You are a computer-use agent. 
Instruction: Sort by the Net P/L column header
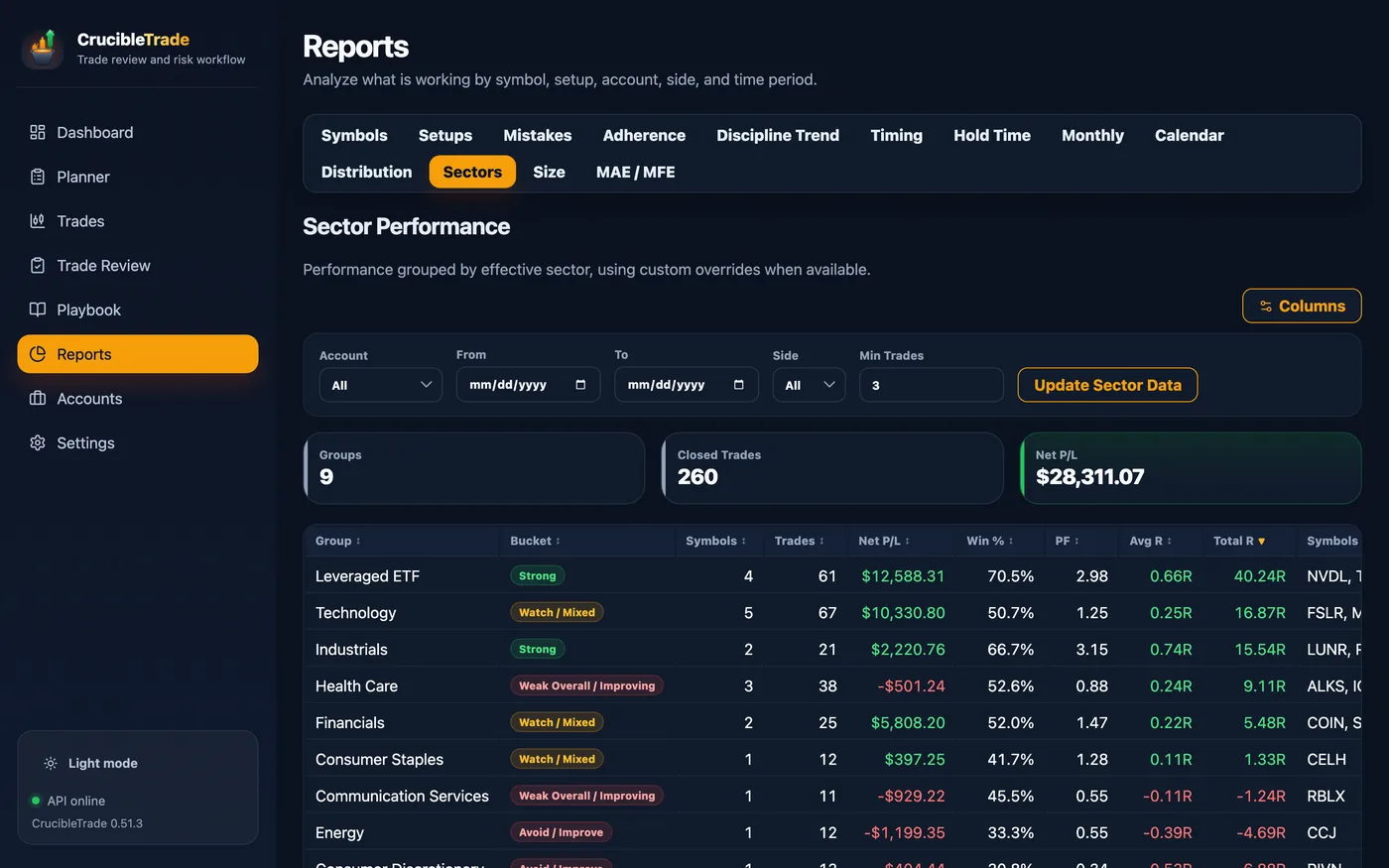pos(884,541)
